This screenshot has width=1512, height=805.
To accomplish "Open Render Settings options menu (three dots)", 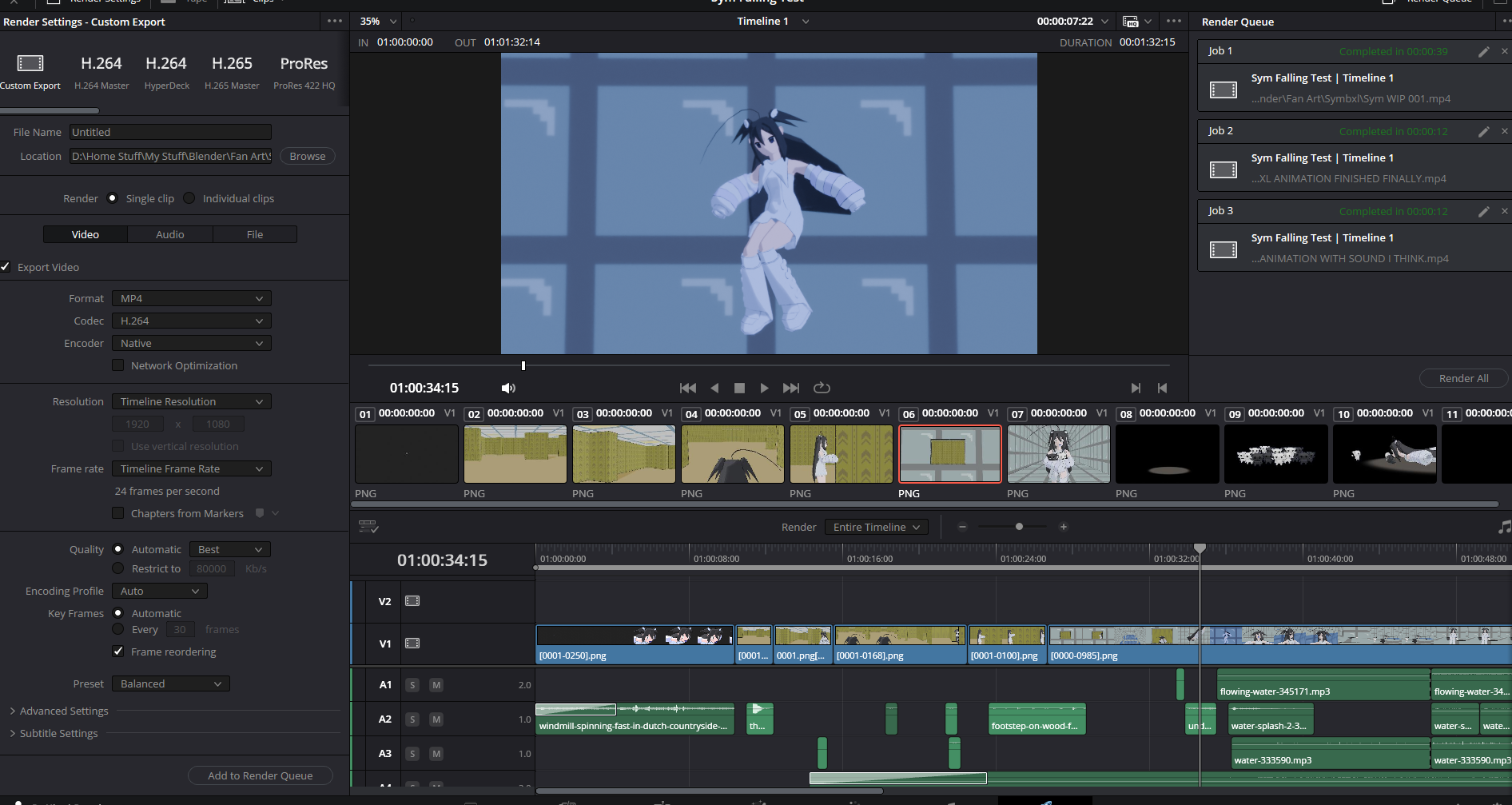I will click(335, 22).
